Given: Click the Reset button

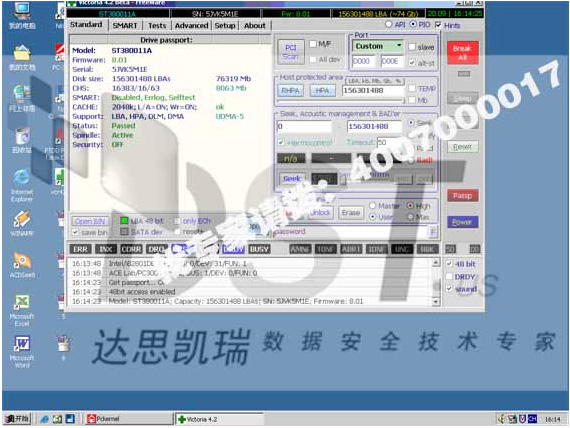Looking at the screenshot, I should tap(462, 147).
